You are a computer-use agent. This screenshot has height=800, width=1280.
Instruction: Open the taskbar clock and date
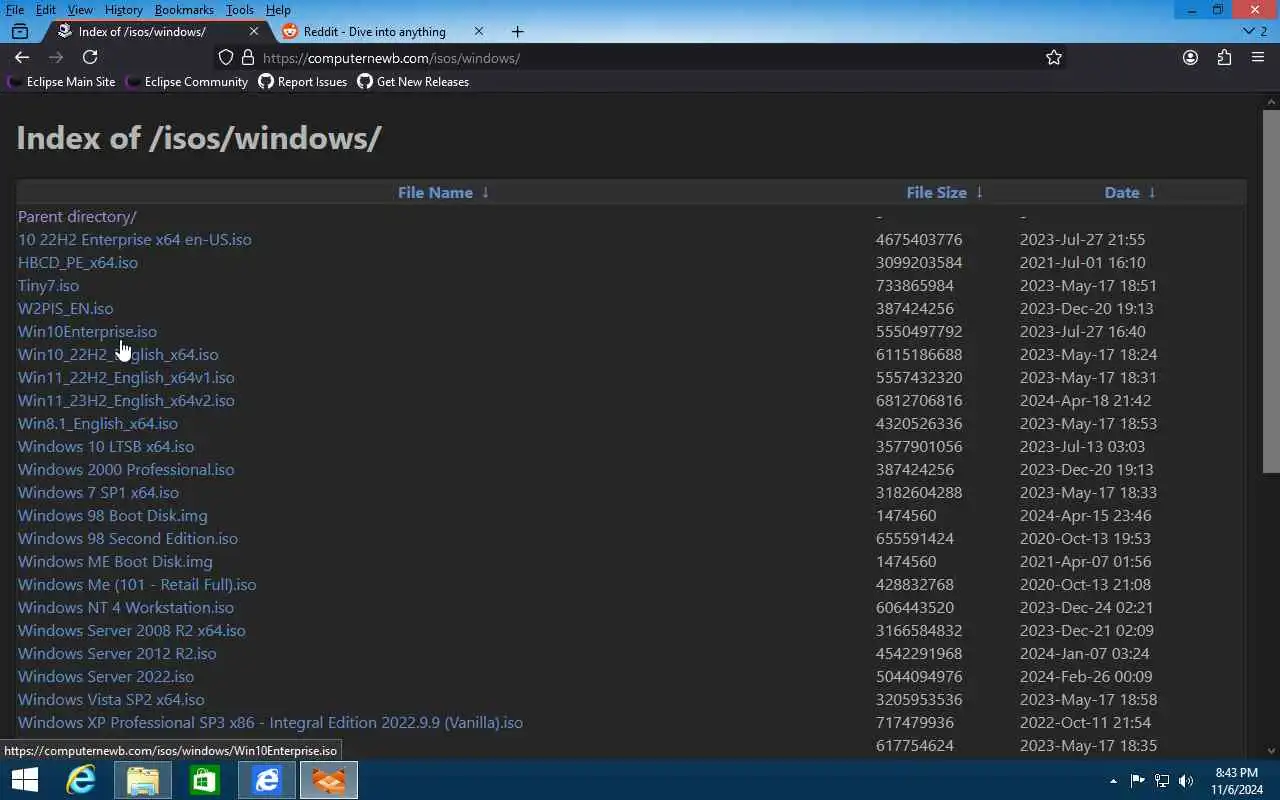[x=1235, y=781]
